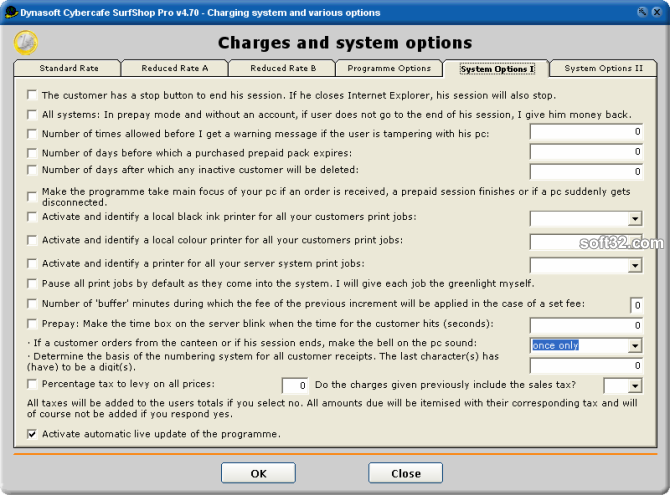Open black ink printer dropdown list
This screenshot has height=495, width=670.
click(635, 219)
